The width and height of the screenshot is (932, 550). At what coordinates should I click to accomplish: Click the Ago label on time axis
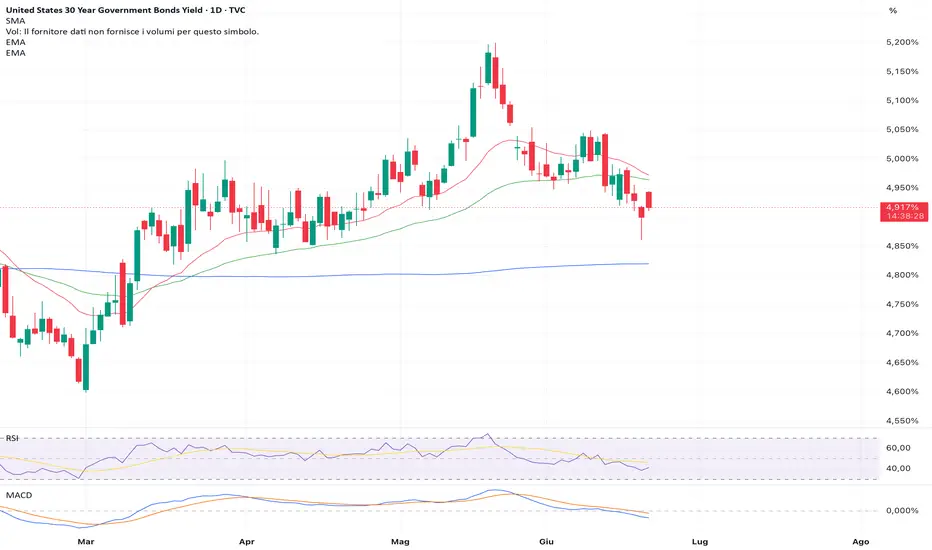click(x=861, y=542)
